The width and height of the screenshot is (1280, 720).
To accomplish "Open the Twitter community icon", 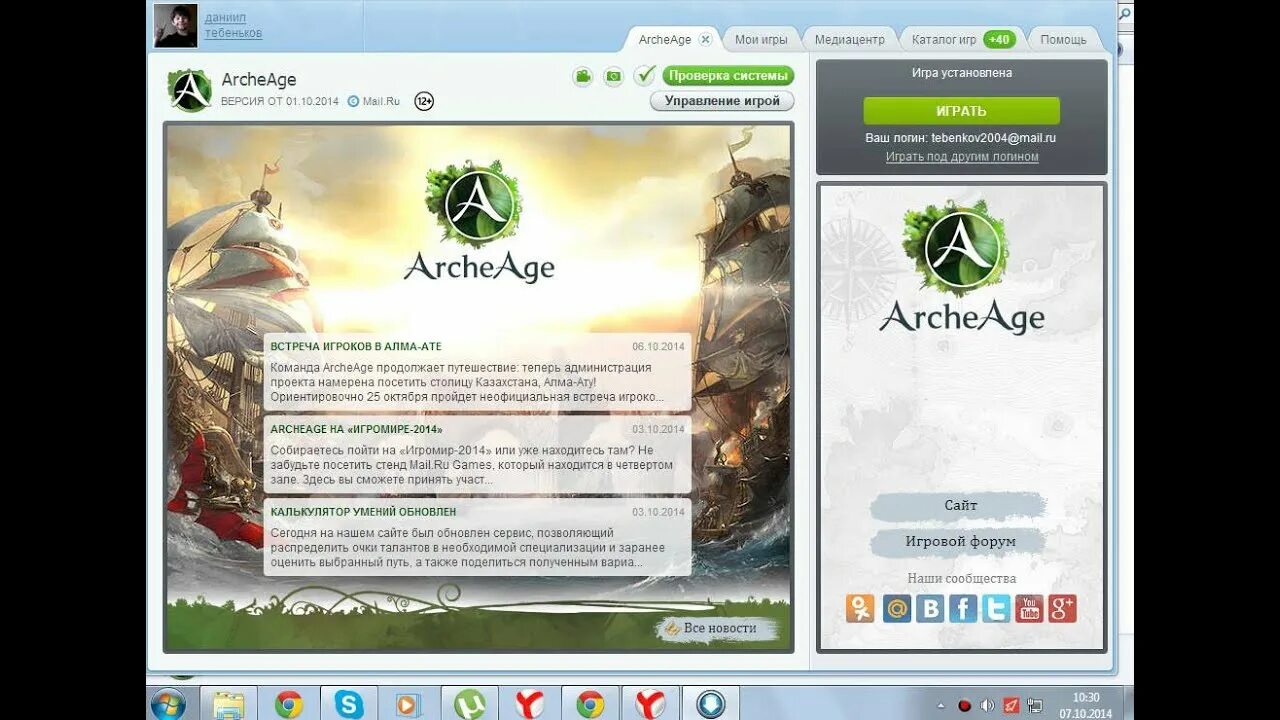I will [x=996, y=608].
